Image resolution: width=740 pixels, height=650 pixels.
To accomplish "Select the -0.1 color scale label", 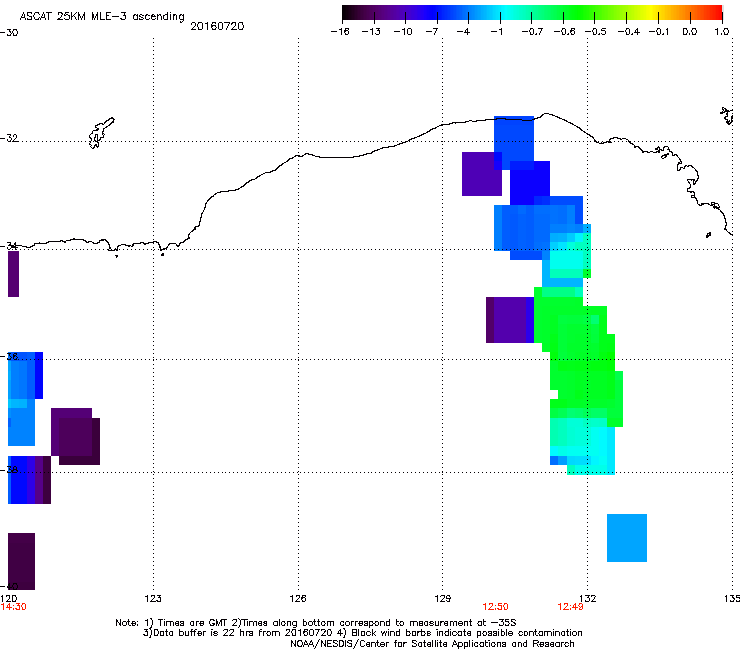I will [659, 32].
